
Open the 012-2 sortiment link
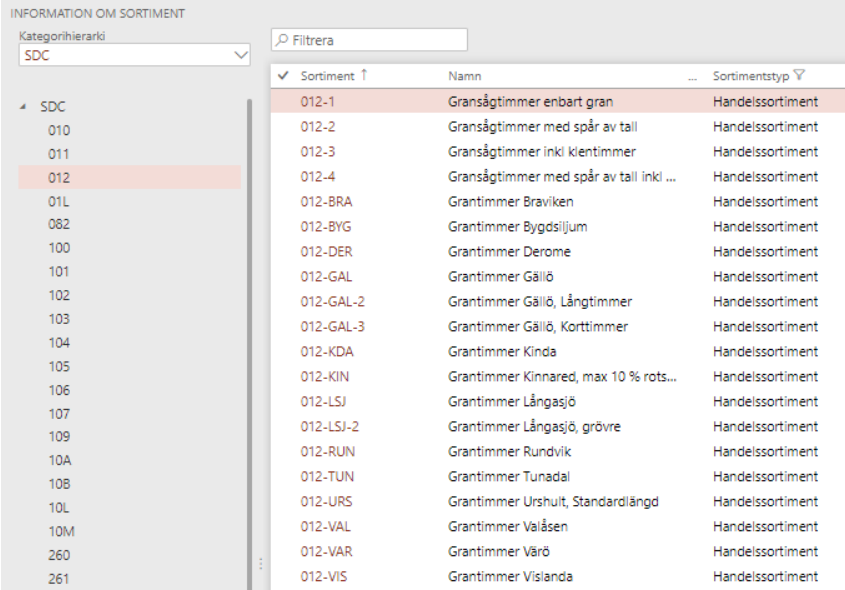click(317, 127)
